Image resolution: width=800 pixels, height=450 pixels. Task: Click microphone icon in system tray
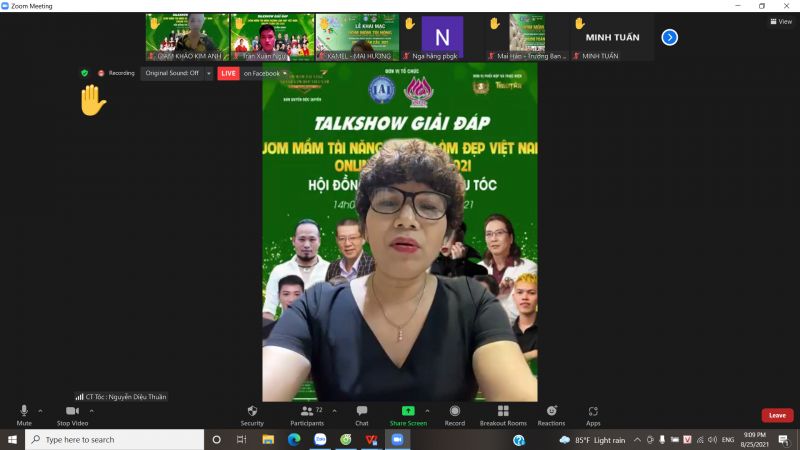(662, 440)
